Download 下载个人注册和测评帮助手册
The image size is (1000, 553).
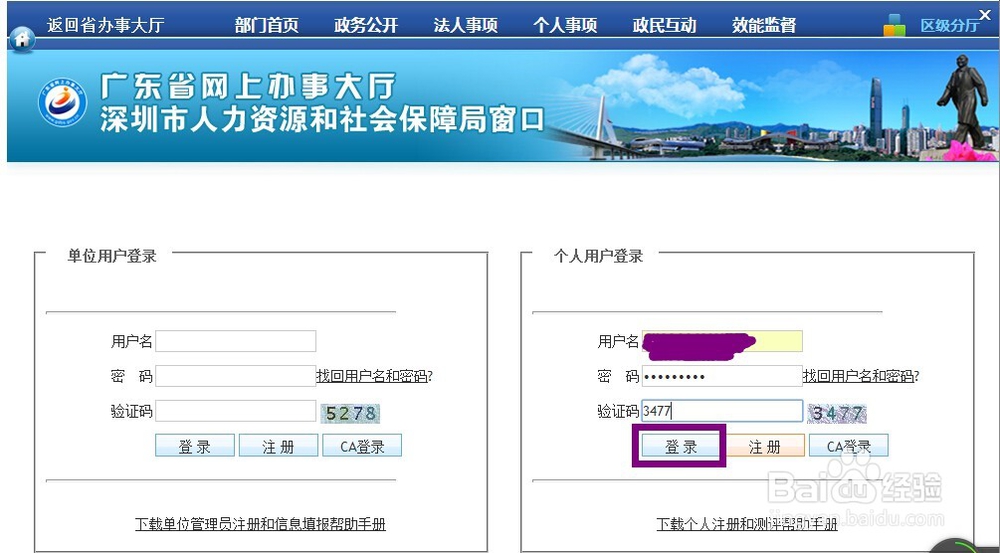click(x=747, y=524)
